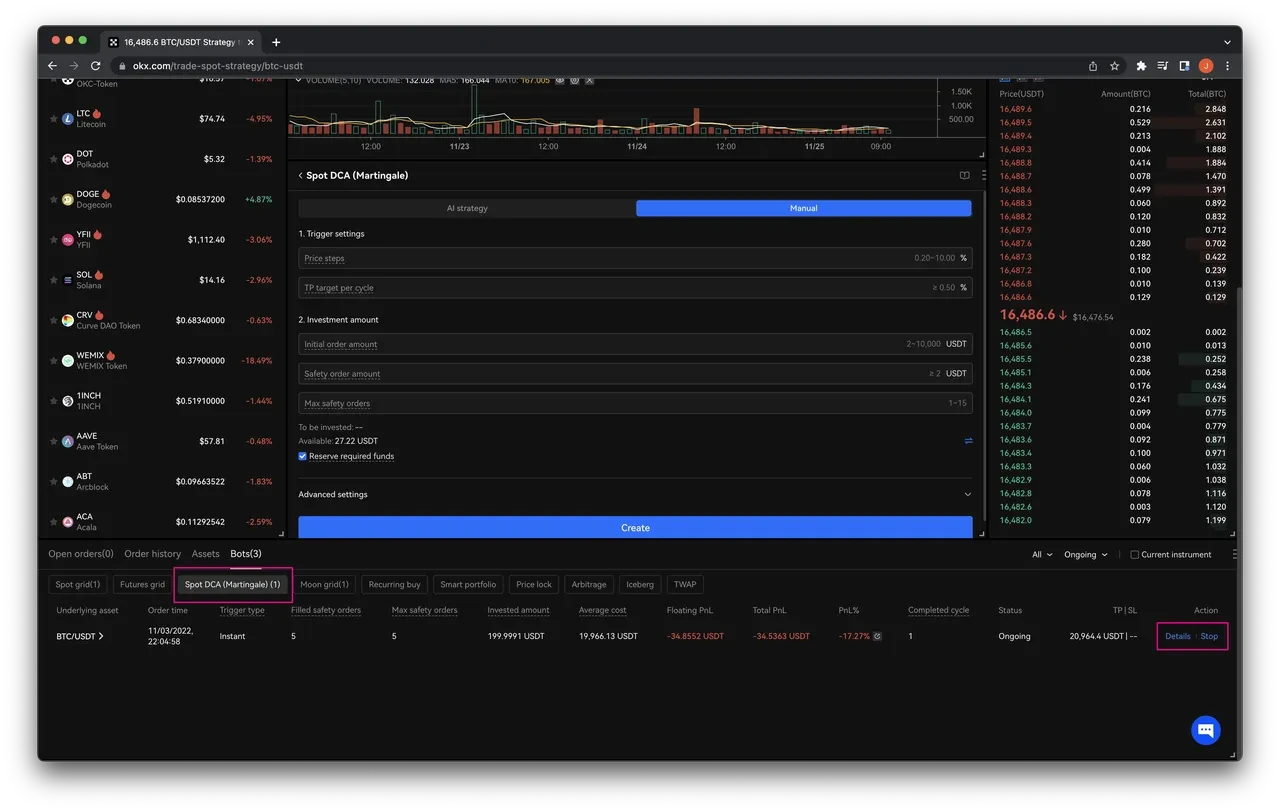Open the chat support bubble
The height and width of the screenshot is (811, 1280).
pyautogui.click(x=1206, y=730)
